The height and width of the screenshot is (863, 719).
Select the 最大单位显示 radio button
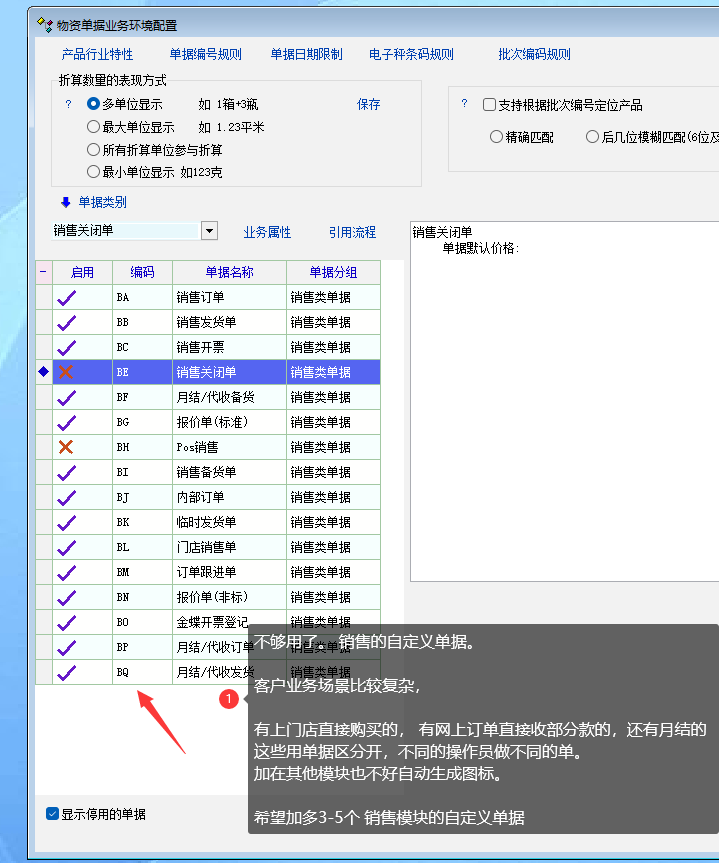pos(93,127)
